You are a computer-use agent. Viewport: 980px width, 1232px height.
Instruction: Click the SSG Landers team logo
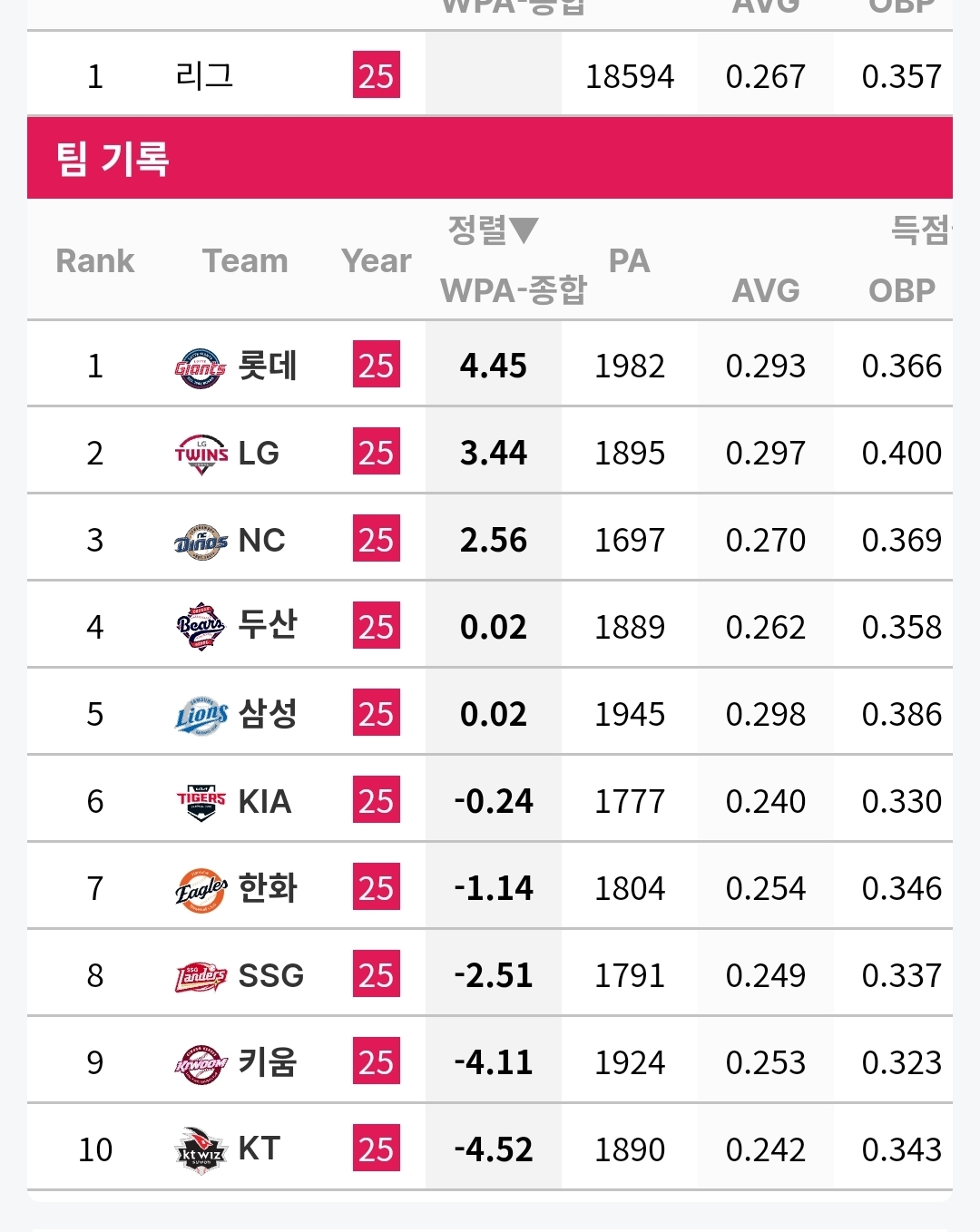point(201,976)
